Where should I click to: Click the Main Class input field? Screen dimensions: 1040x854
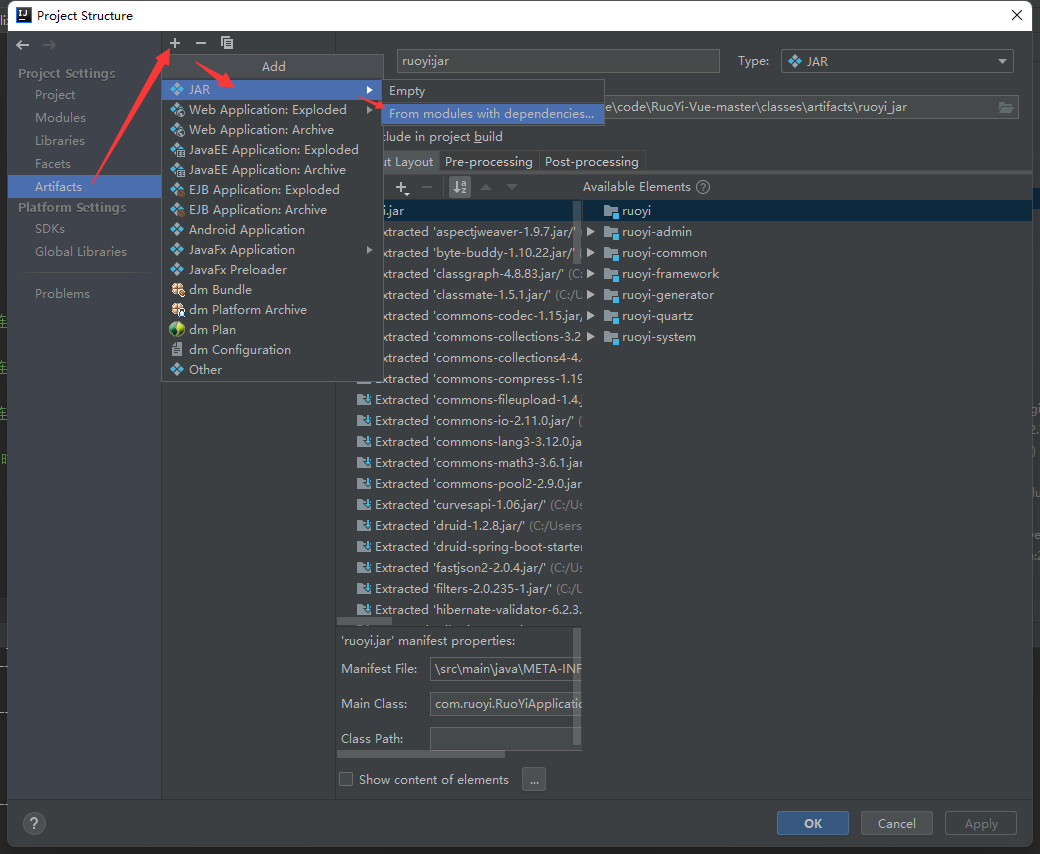tap(505, 703)
